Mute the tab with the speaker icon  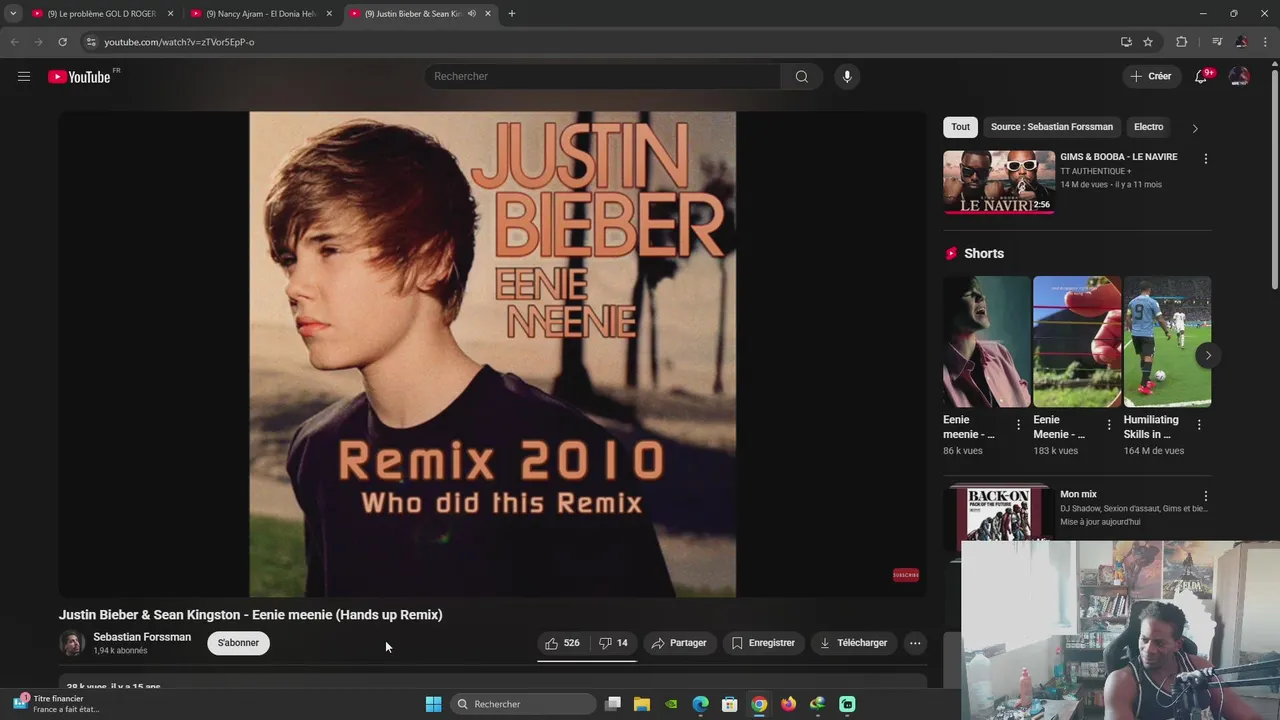pyautogui.click(x=472, y=14)
